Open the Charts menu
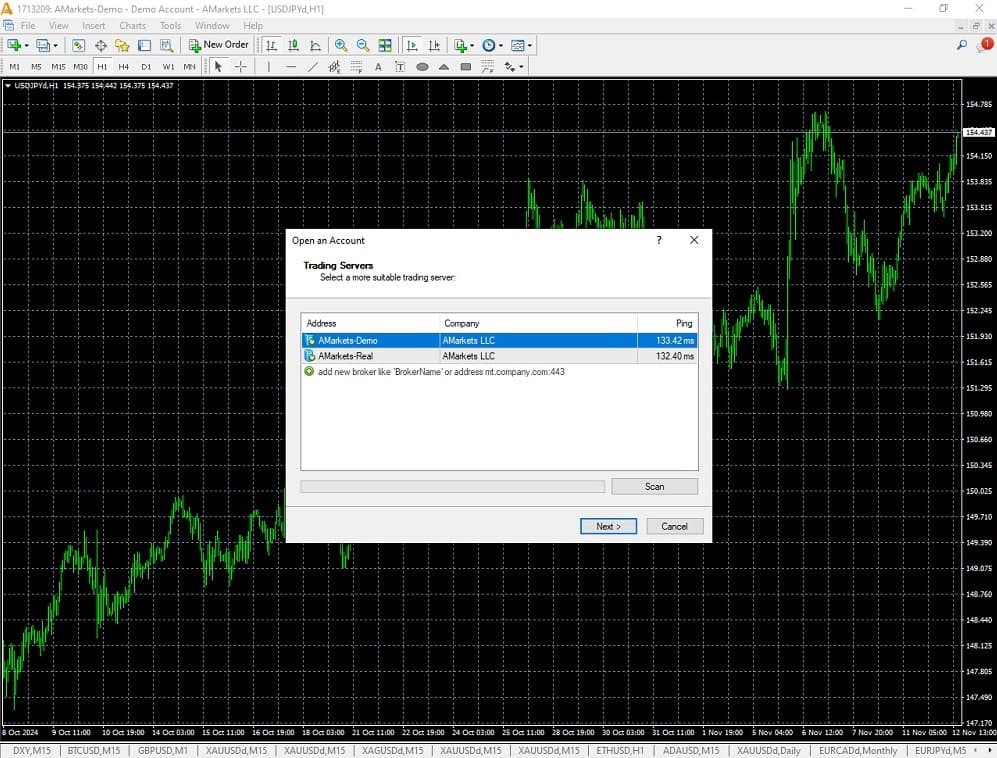The width and height of the screenshot is (997, 758). point(132,25)
